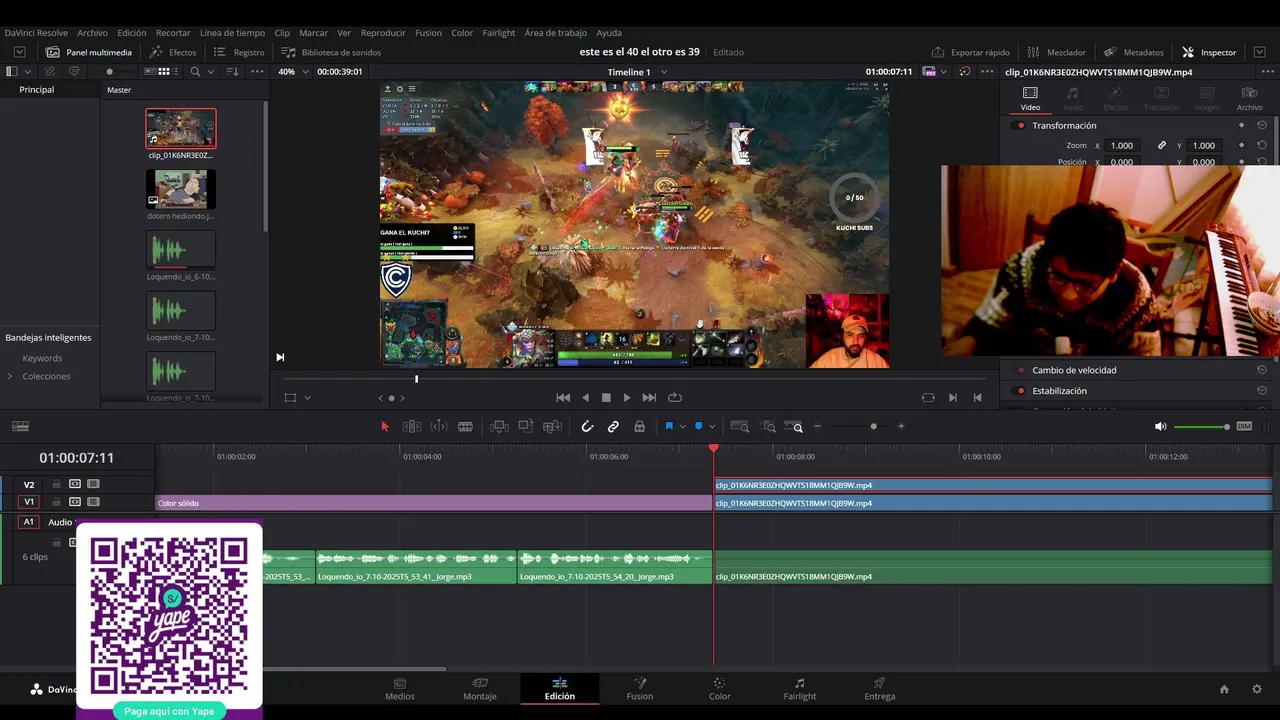Open the Mezclador panel

[x=1056, y=52]
